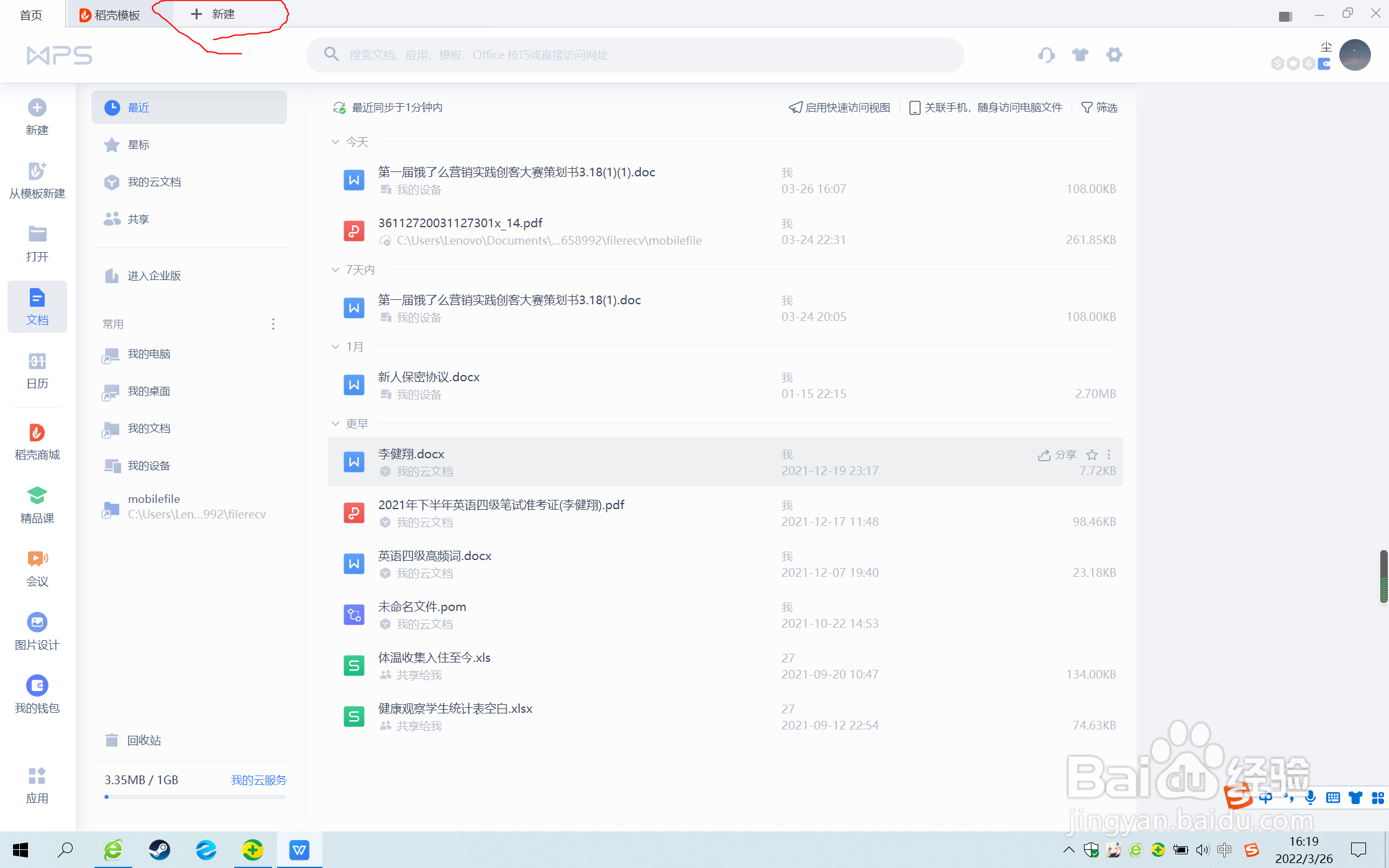Image resolution: width=1389 pixels, height=868 pixels.
Task: Open 新人保密协议.docx
Action: tap(726, 386)
